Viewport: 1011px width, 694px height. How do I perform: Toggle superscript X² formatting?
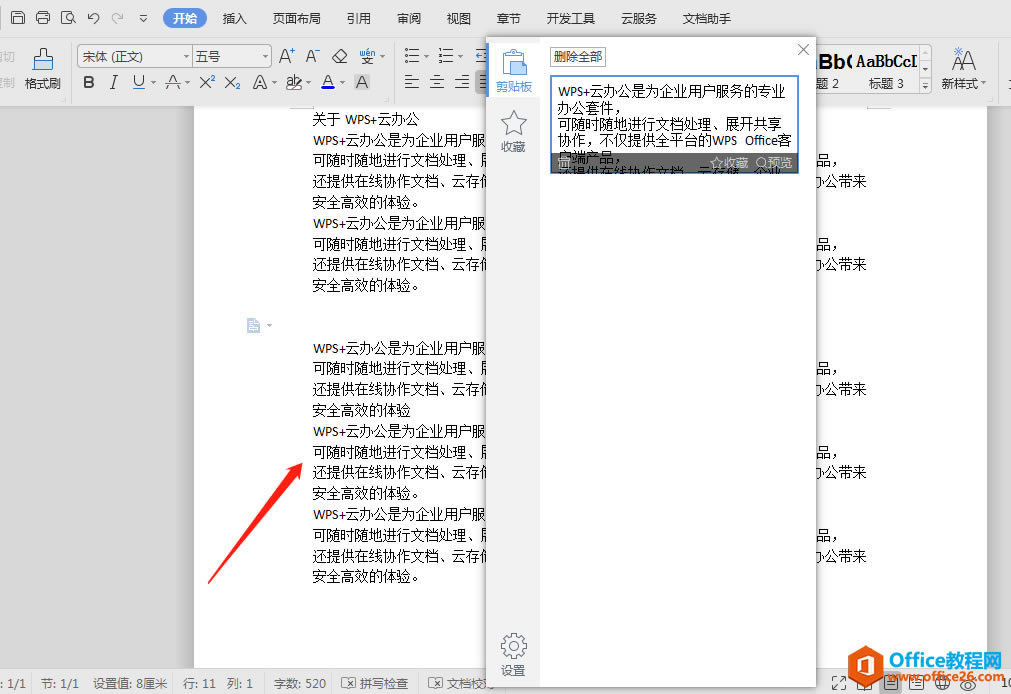point(207,82)
